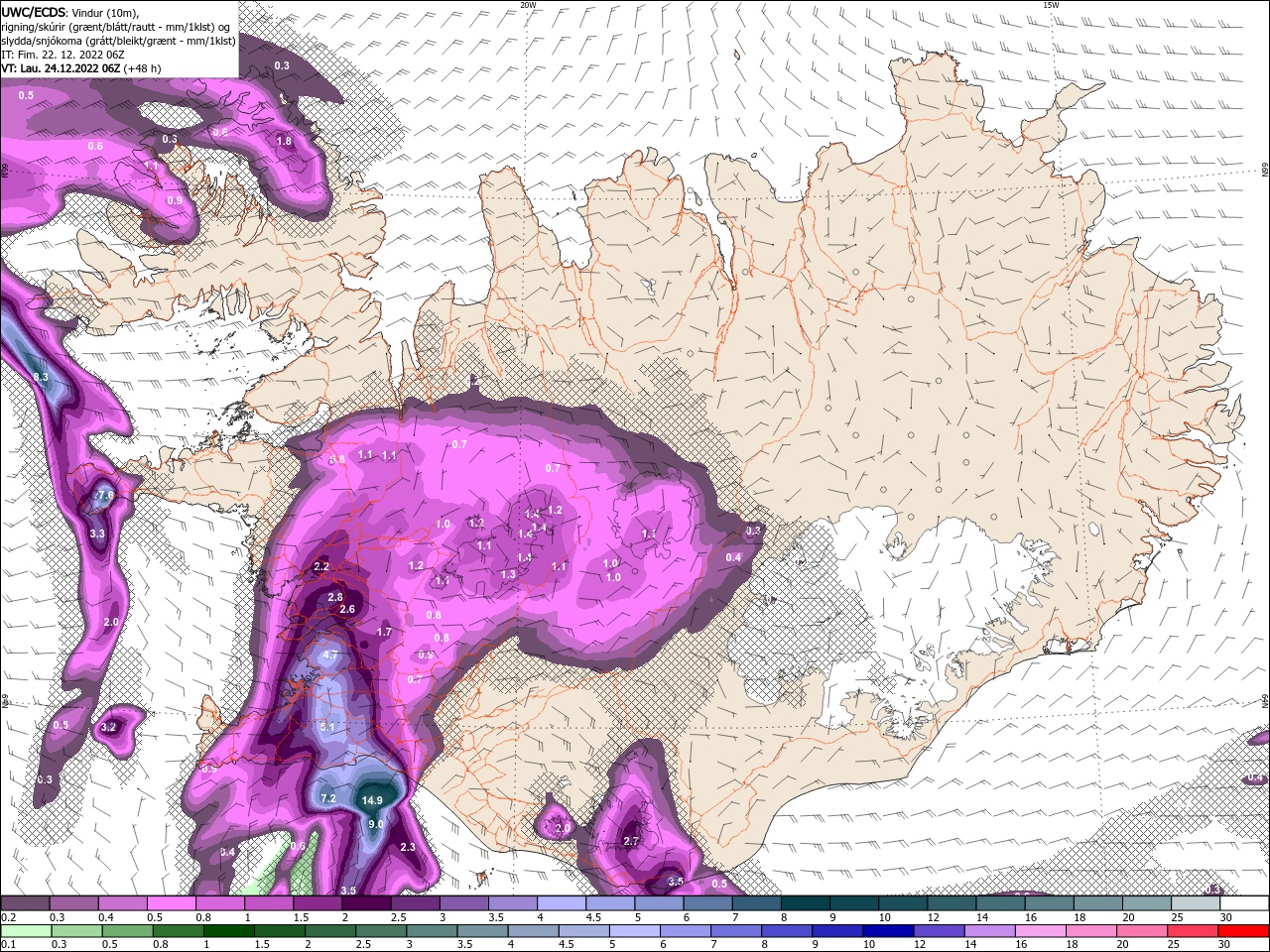Screen dimensions: 1270x952
Task: Click the 15W longitude label
Action: 1051,5
